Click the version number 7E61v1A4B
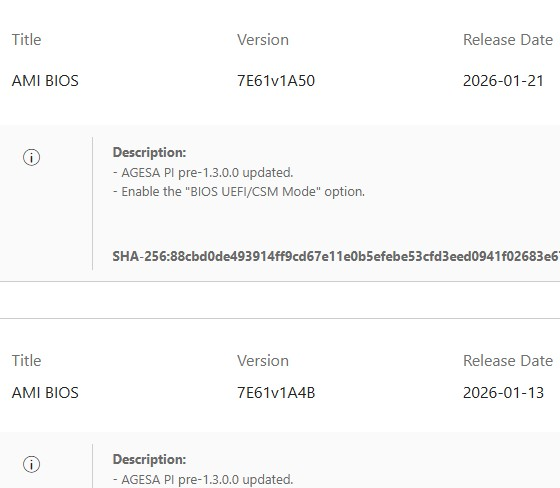Screen dimensions: 560x488 tap(276, 393)
